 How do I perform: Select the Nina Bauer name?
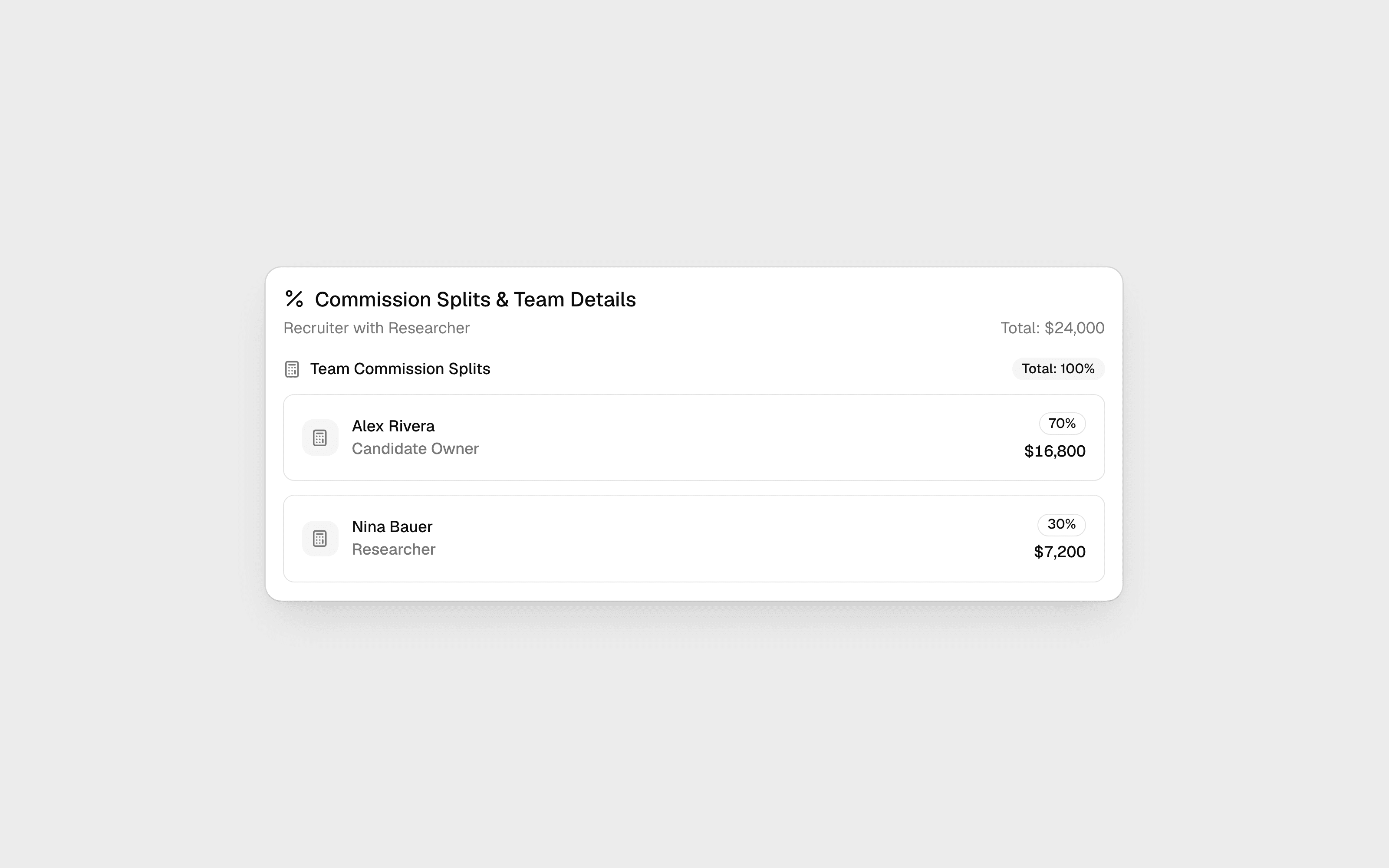tap(392, 526)
